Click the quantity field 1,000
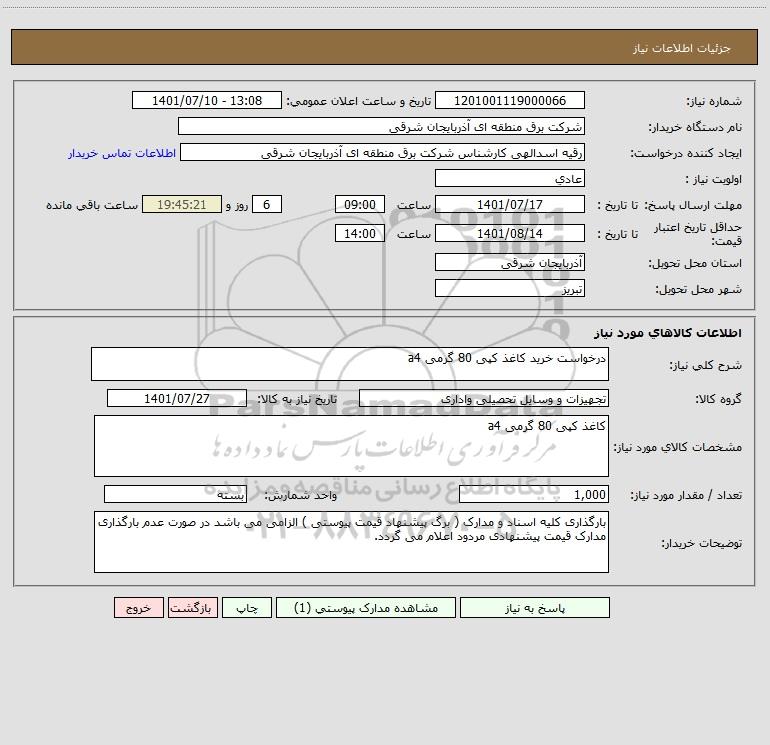 coord(534,494)
